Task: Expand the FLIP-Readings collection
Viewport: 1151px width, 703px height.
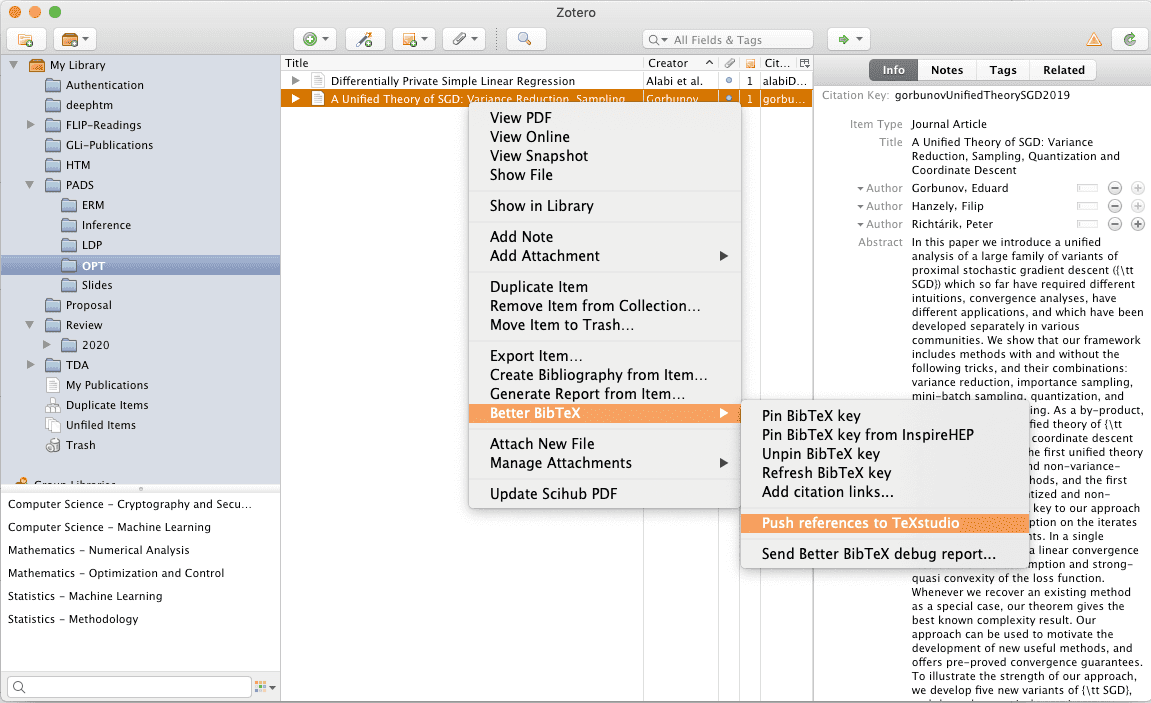Action: 30,125
